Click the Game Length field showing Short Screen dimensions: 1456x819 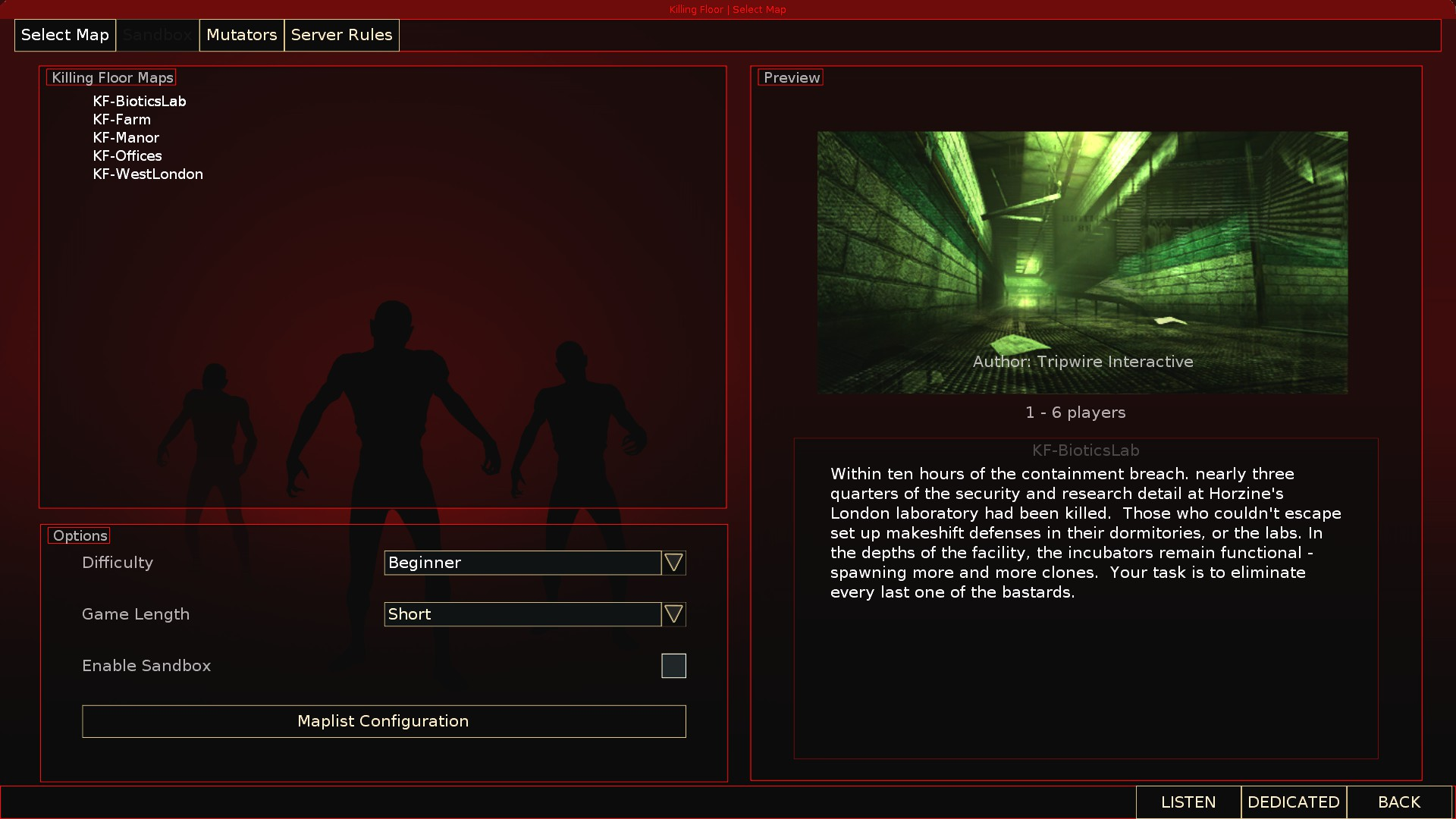(522, 614)
